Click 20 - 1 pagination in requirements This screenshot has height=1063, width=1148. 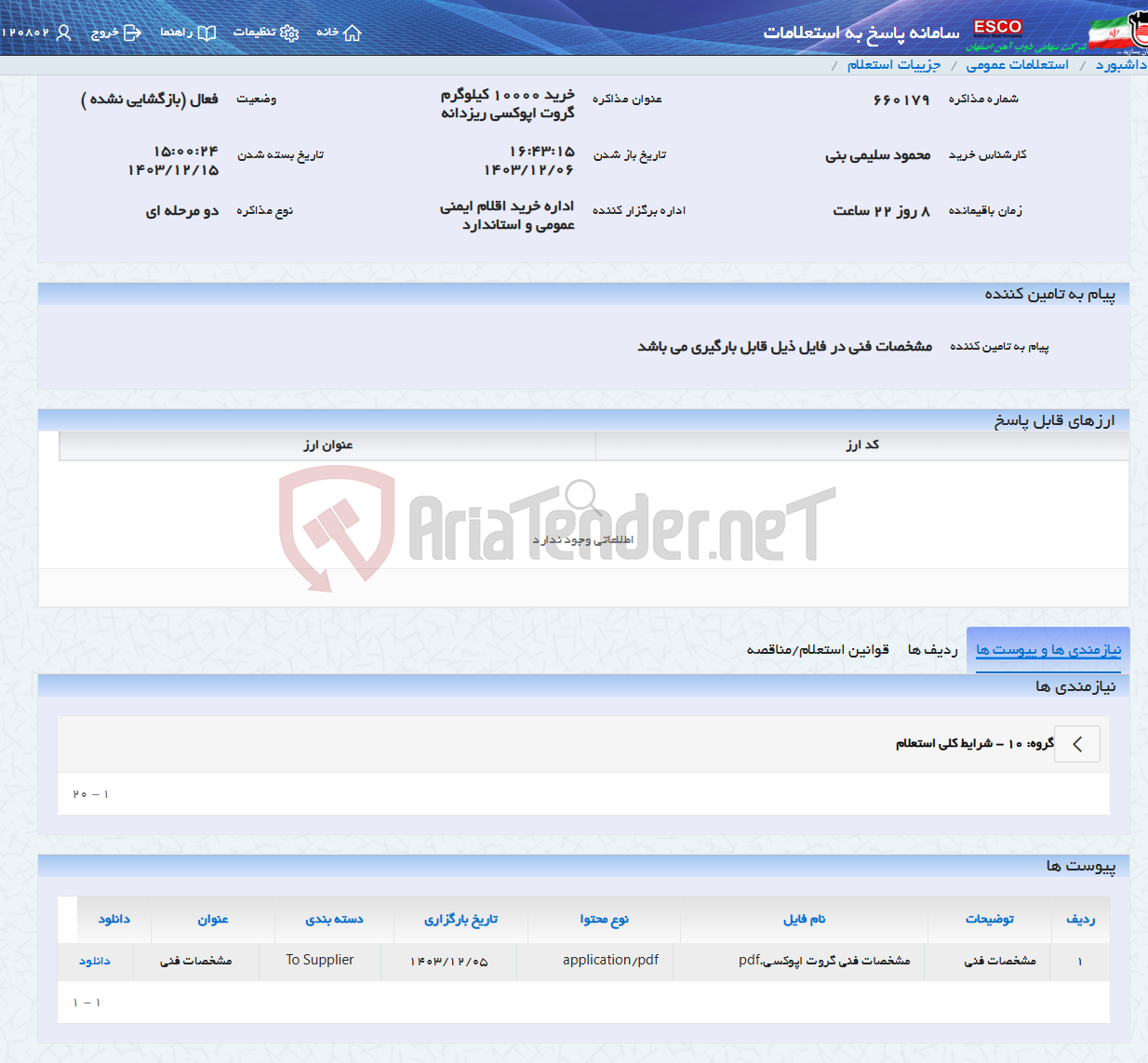pyautogui.click(x=90, y=794)
